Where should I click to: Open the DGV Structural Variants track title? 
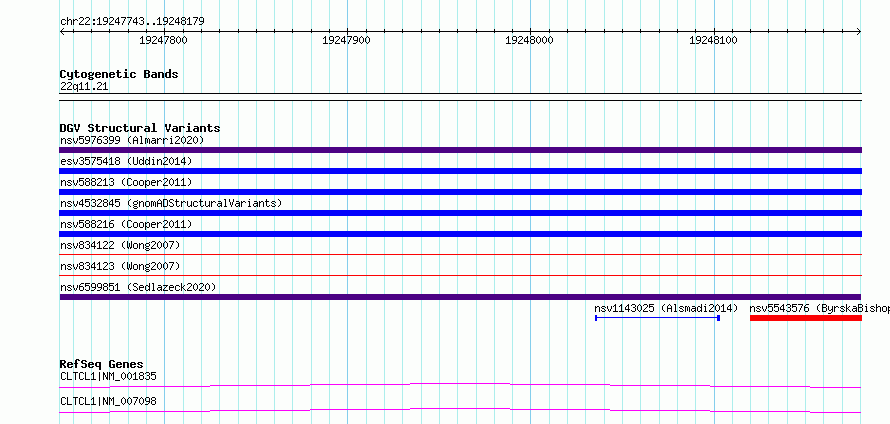coord(140,128)
